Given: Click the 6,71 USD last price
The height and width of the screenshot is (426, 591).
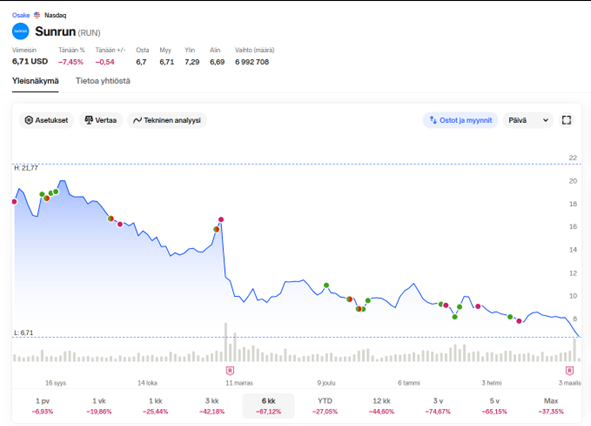Looking at the screenshot, I should click(30, 61).
